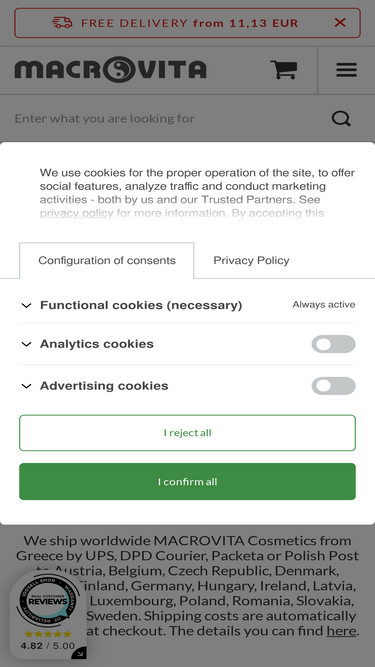
Task: Switch to the Privacy Policy tab
Action: (251, 260)
